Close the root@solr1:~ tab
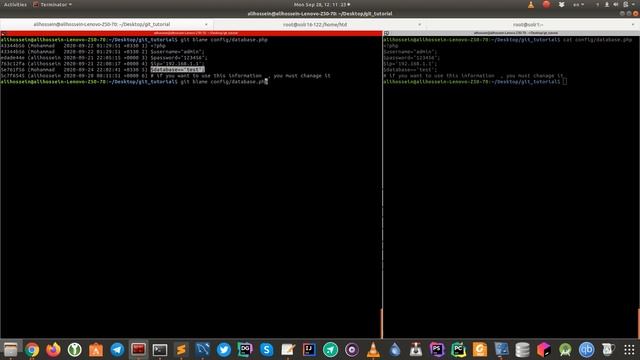 click(x=633, y=24)
